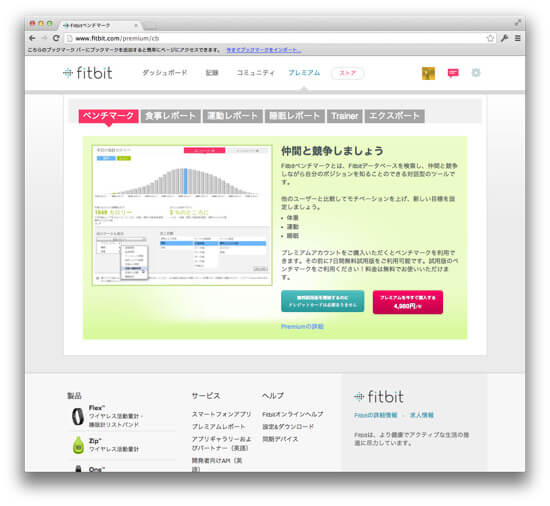Click the pink buy Premium 4,000円 button
This screenshot has width=550, height=506.
coord(408,302)
